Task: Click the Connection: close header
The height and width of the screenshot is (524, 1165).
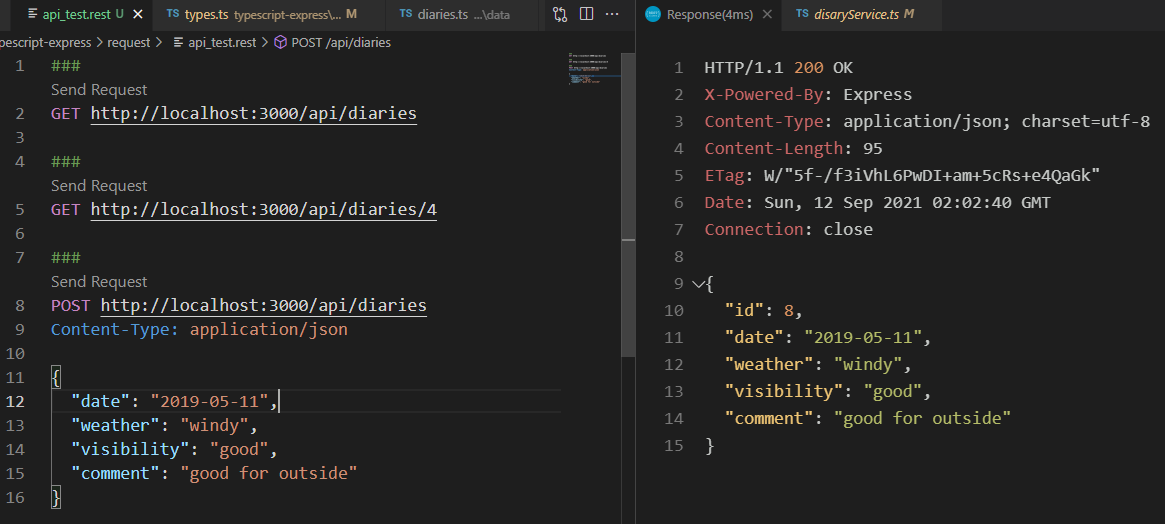Action: tap(788, 229)
